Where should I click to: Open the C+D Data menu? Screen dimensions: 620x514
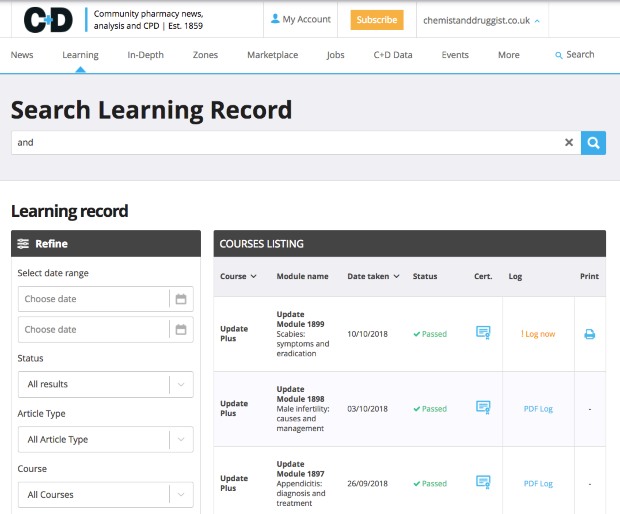click(393, 55)
